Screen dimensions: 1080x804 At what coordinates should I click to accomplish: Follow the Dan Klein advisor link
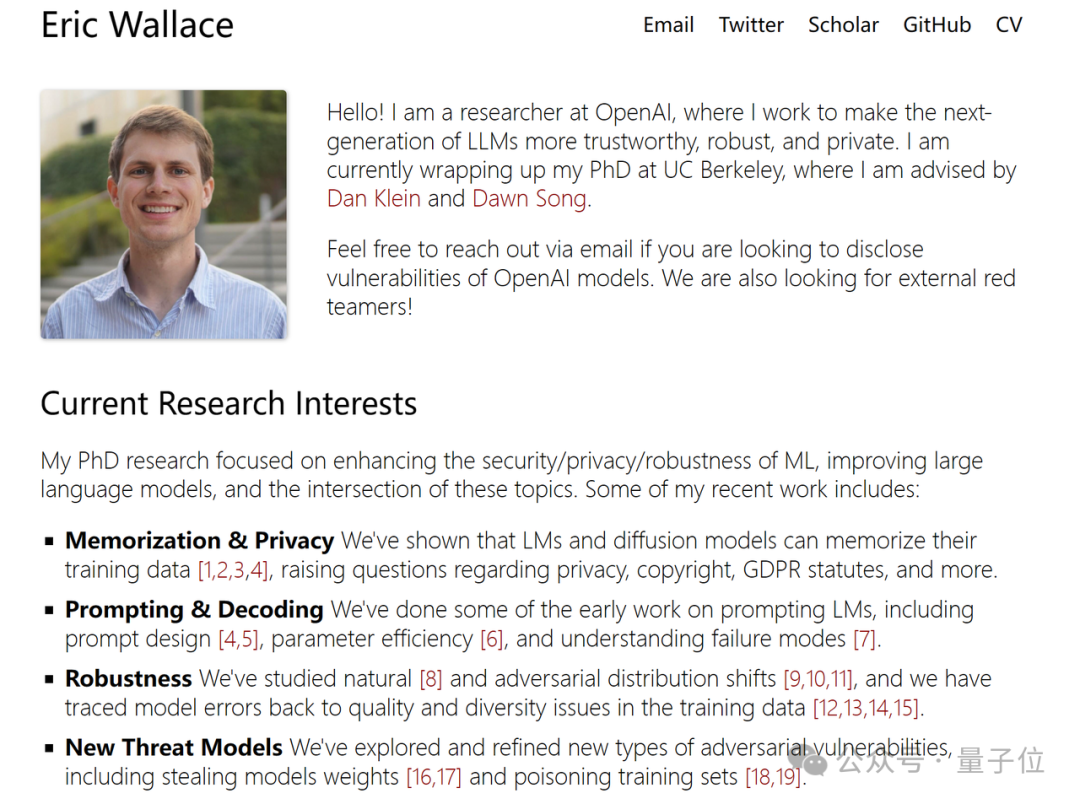(x=373, y=198)
